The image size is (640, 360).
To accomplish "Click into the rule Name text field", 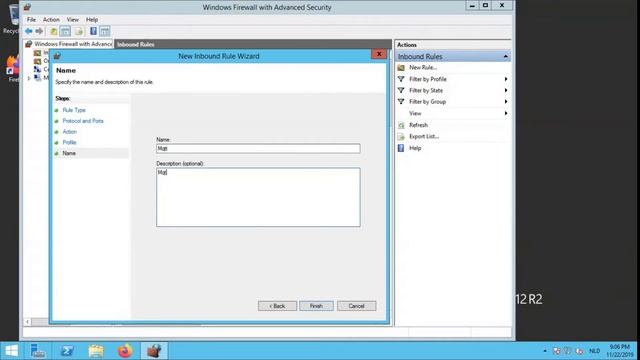I will (x=258, y=149).
